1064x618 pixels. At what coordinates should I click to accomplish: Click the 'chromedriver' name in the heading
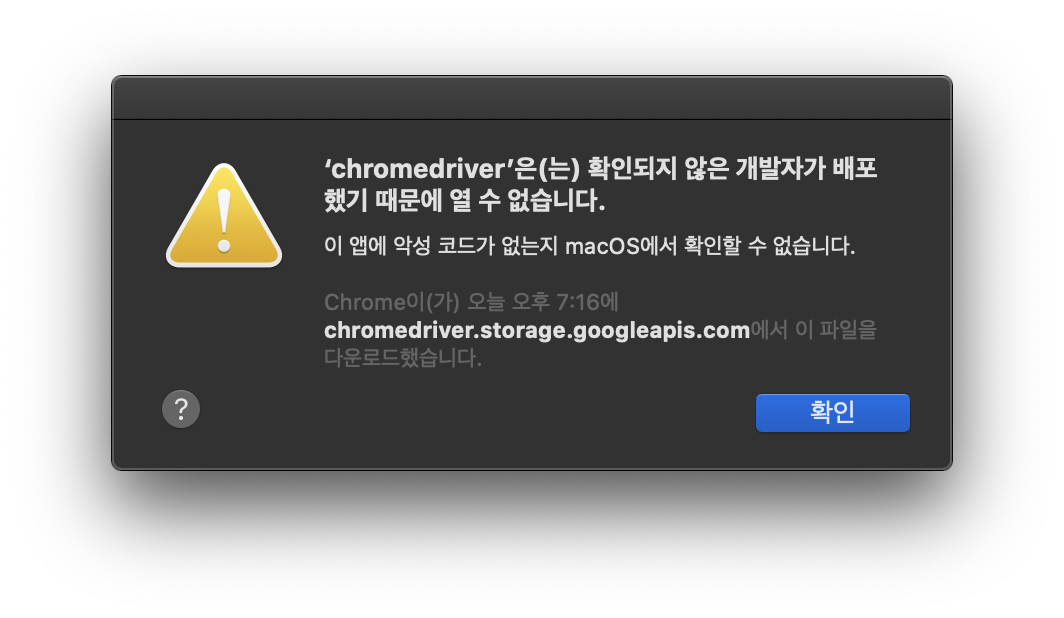click(419, 169)
